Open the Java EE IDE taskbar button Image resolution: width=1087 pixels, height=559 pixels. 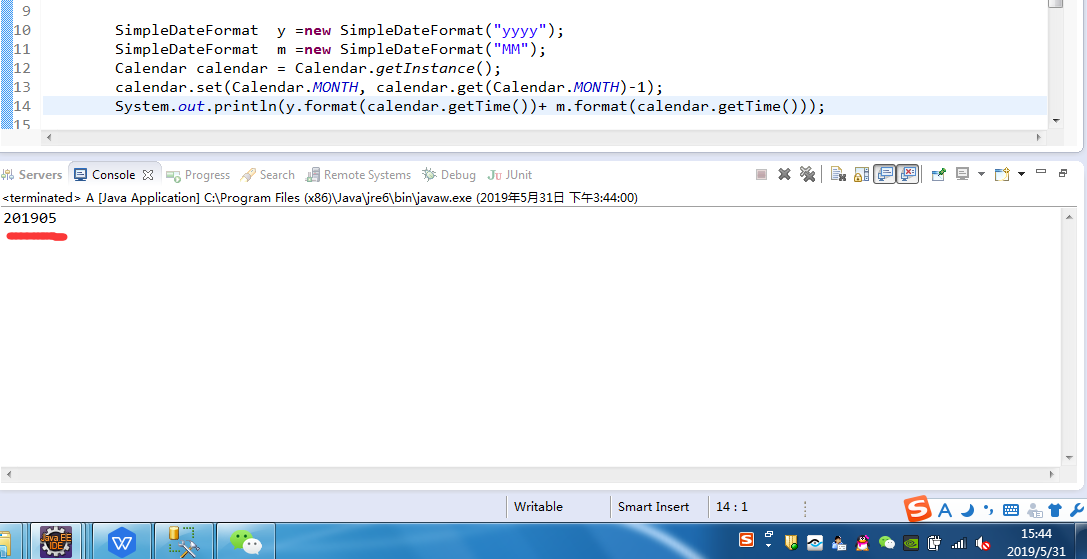(x=55, y=542)
